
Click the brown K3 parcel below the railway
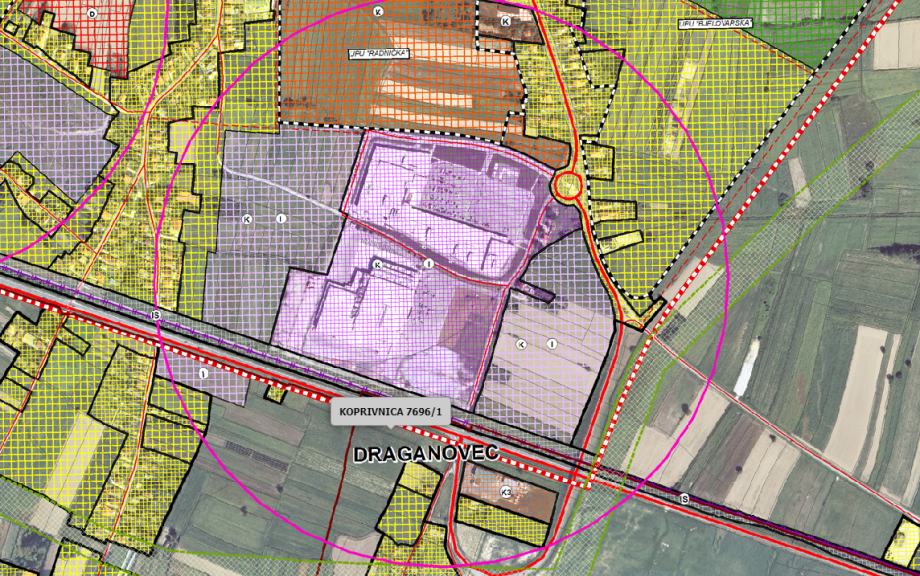click(x=508, y=494)
